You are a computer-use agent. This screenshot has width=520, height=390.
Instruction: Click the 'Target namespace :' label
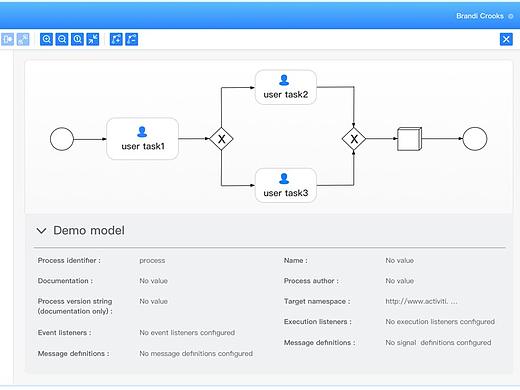317,301
